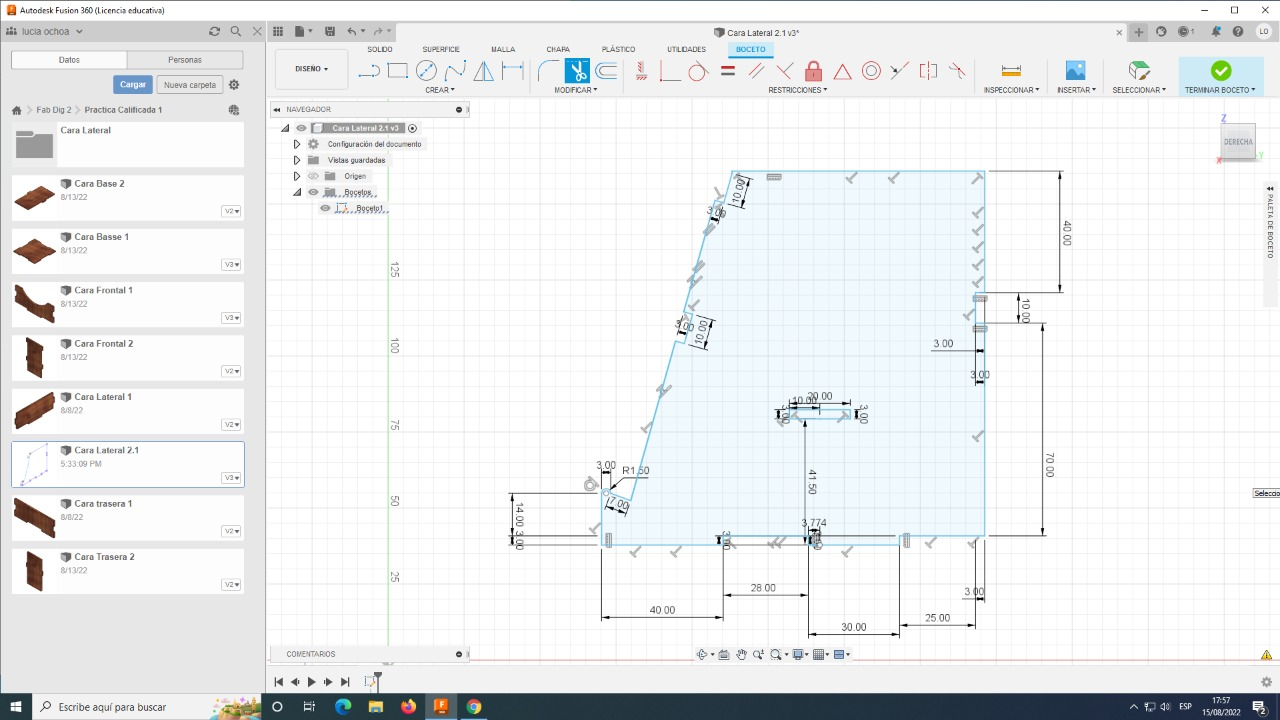This screenshot has height=720, width=1280.
Task: Switch to the UTILIDADES tab
Action: tap(686, 49)
